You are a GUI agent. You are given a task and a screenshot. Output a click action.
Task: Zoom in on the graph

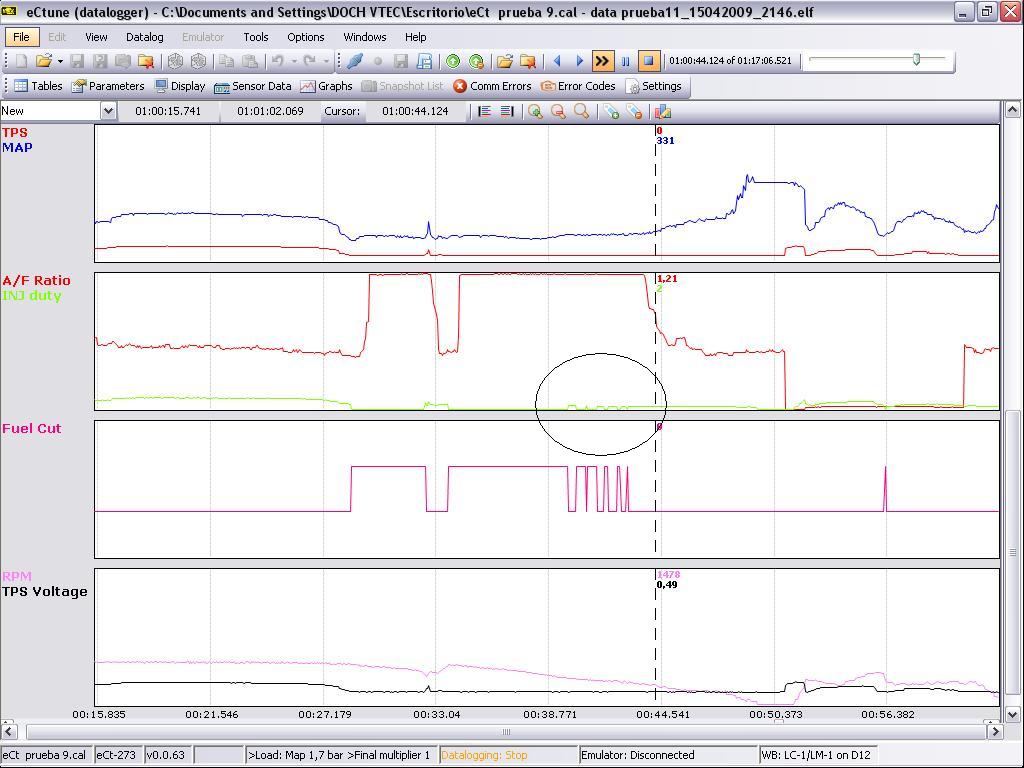[x=536, y=112]
